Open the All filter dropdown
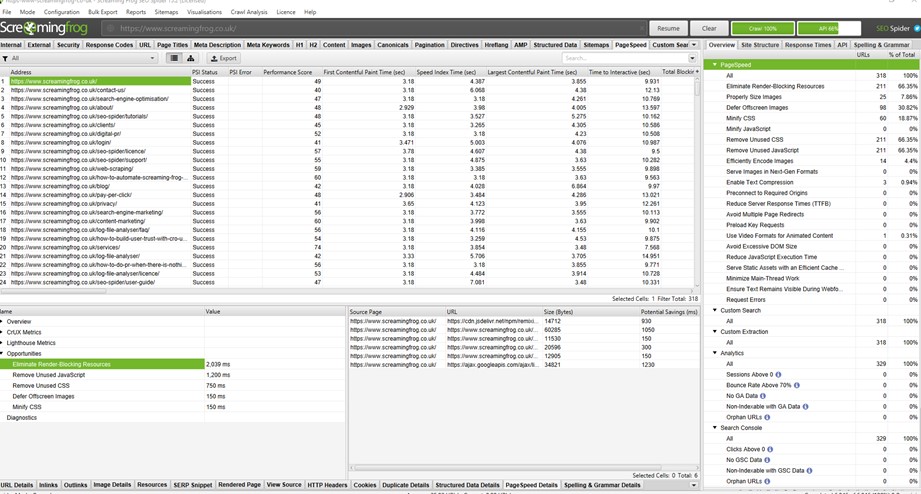The height and width of the screenshot is (494, 921). [82, 59]
